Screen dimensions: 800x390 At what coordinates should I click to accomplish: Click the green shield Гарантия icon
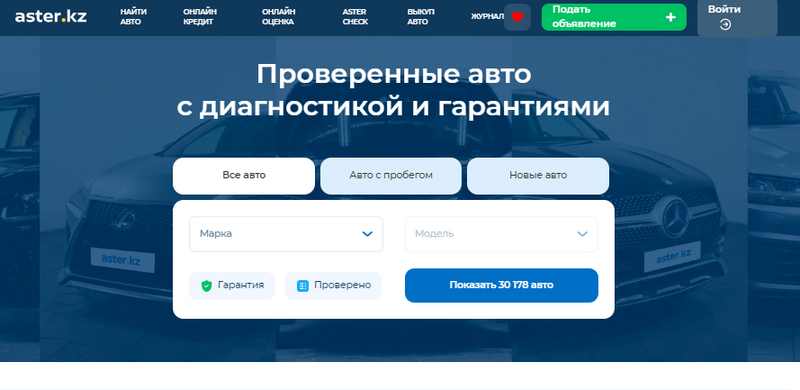(206, 285)
